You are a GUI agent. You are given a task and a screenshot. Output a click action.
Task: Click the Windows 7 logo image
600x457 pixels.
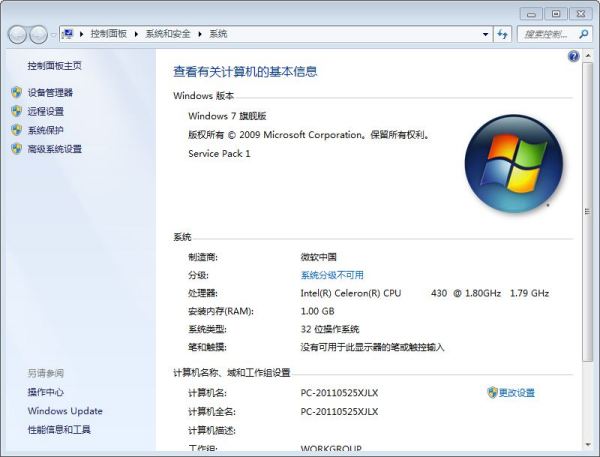pyautogui.click(x=514, y=163)
